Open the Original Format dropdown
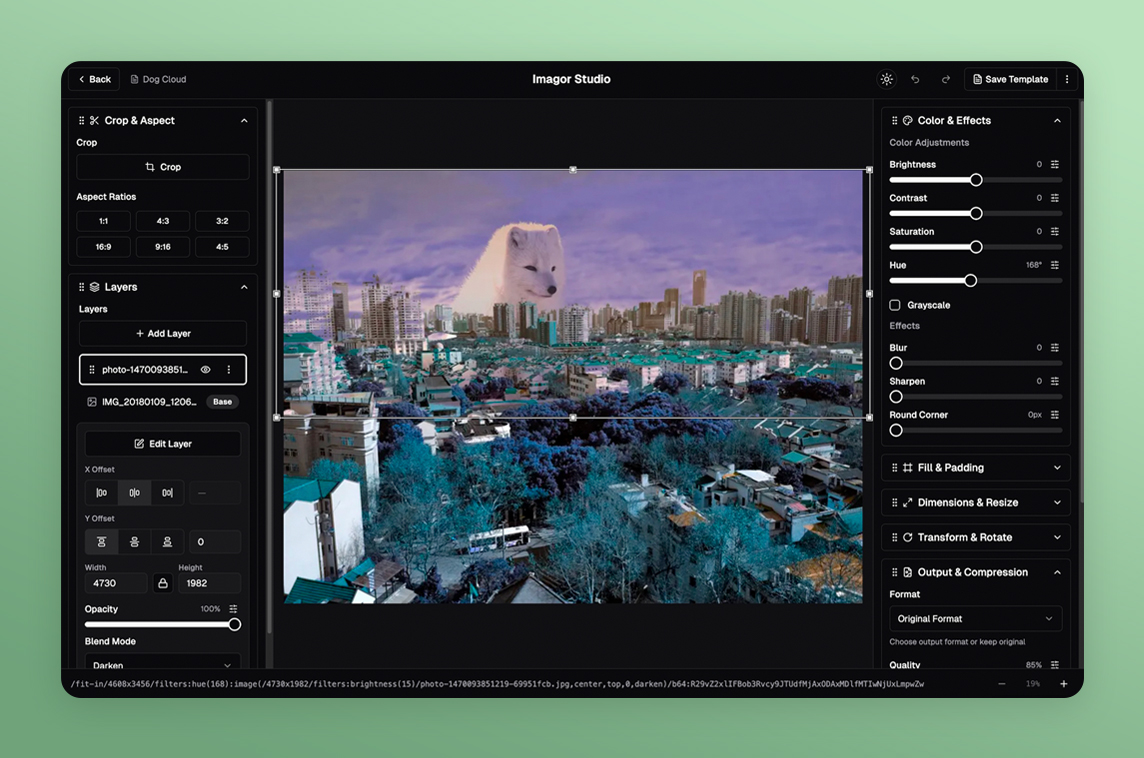1144x758 pixels. (x=975, y=619)
